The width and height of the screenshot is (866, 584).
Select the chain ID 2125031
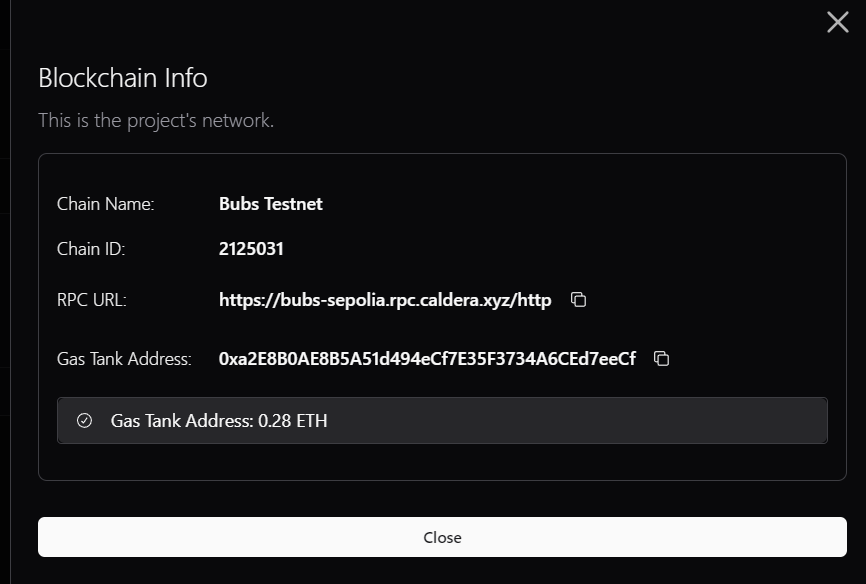(x=251, y=249)
